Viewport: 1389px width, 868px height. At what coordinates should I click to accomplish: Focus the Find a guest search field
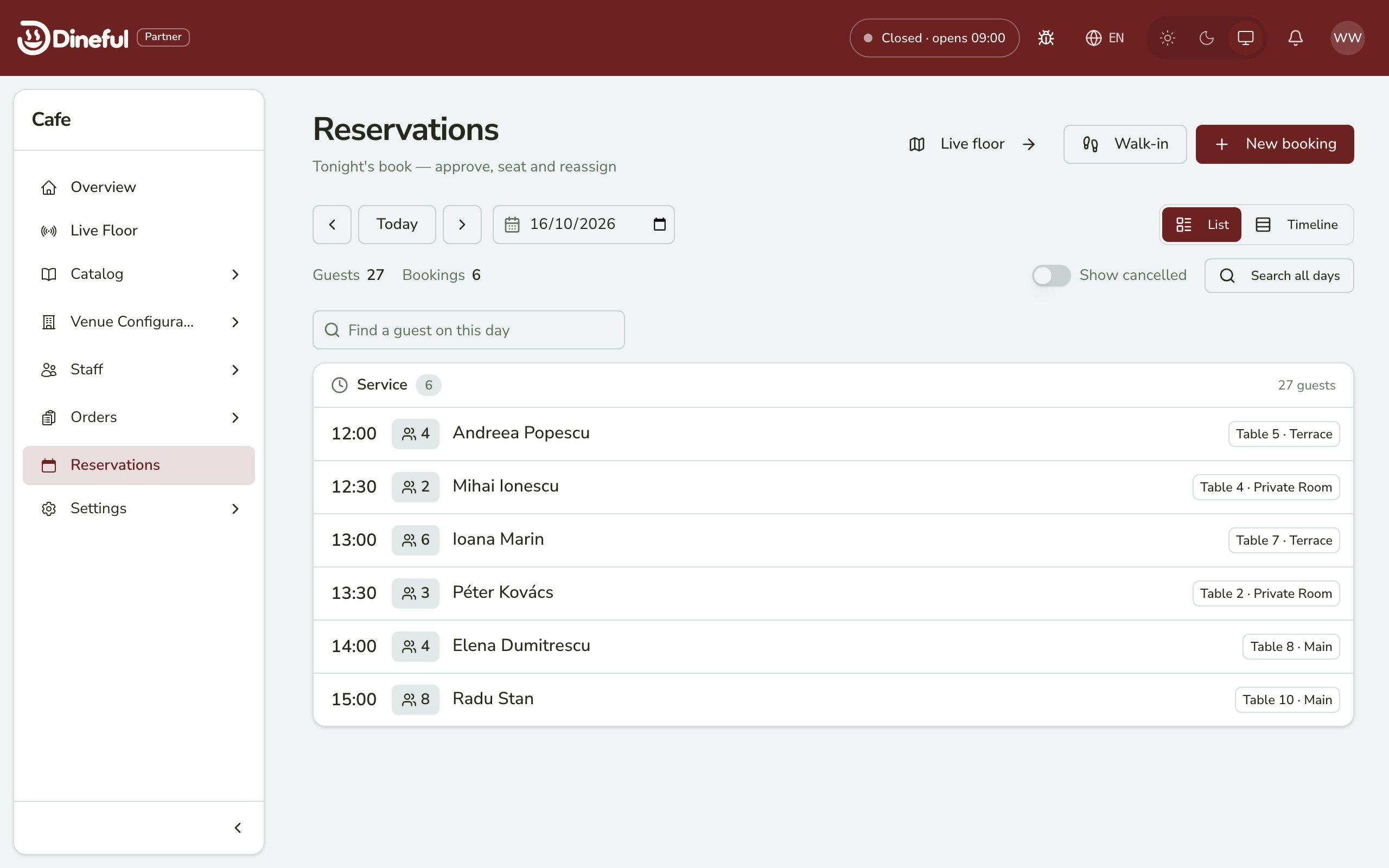point(468,330)
